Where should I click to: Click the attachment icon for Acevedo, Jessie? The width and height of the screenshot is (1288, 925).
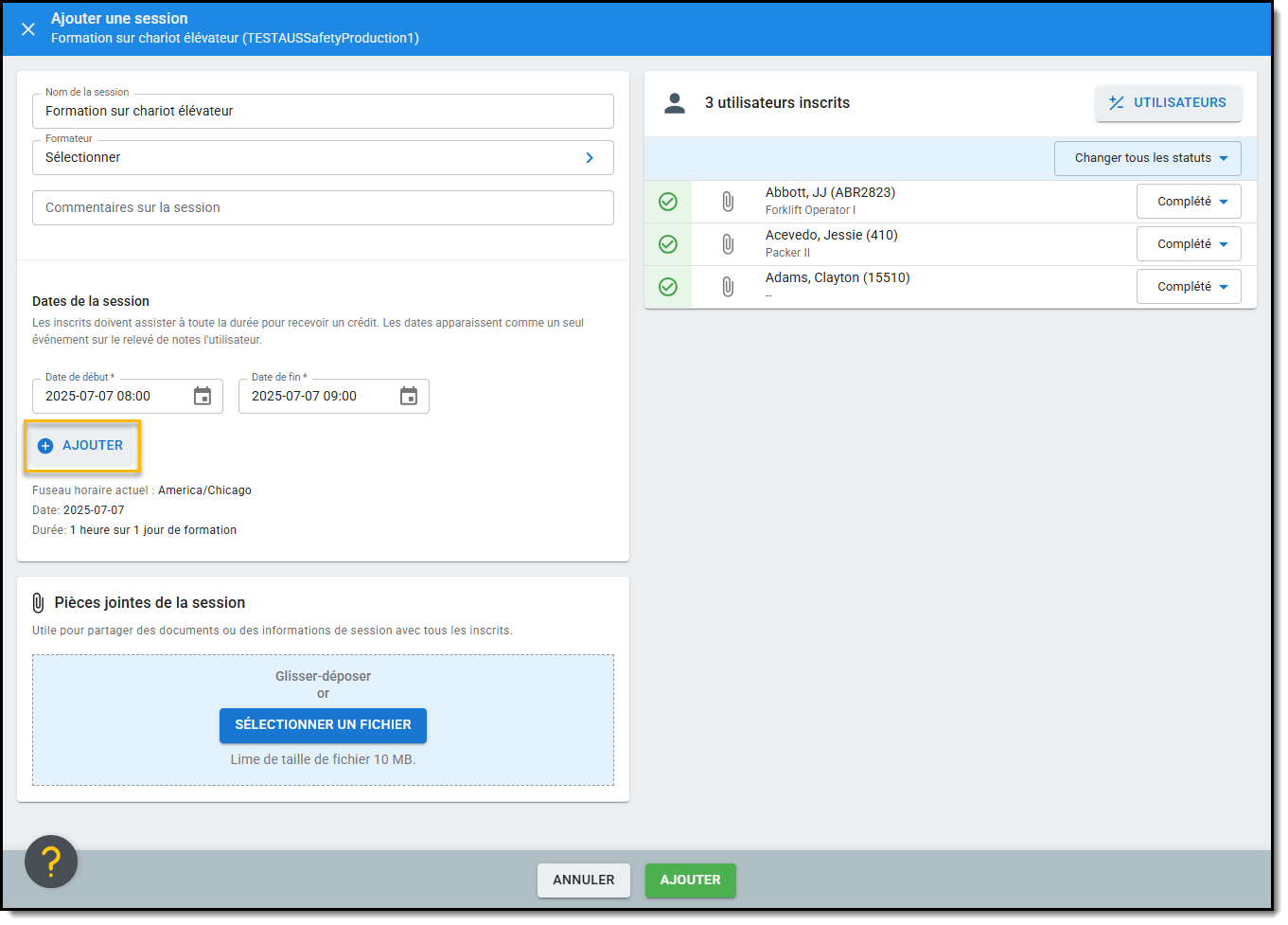tap(728, 244)
